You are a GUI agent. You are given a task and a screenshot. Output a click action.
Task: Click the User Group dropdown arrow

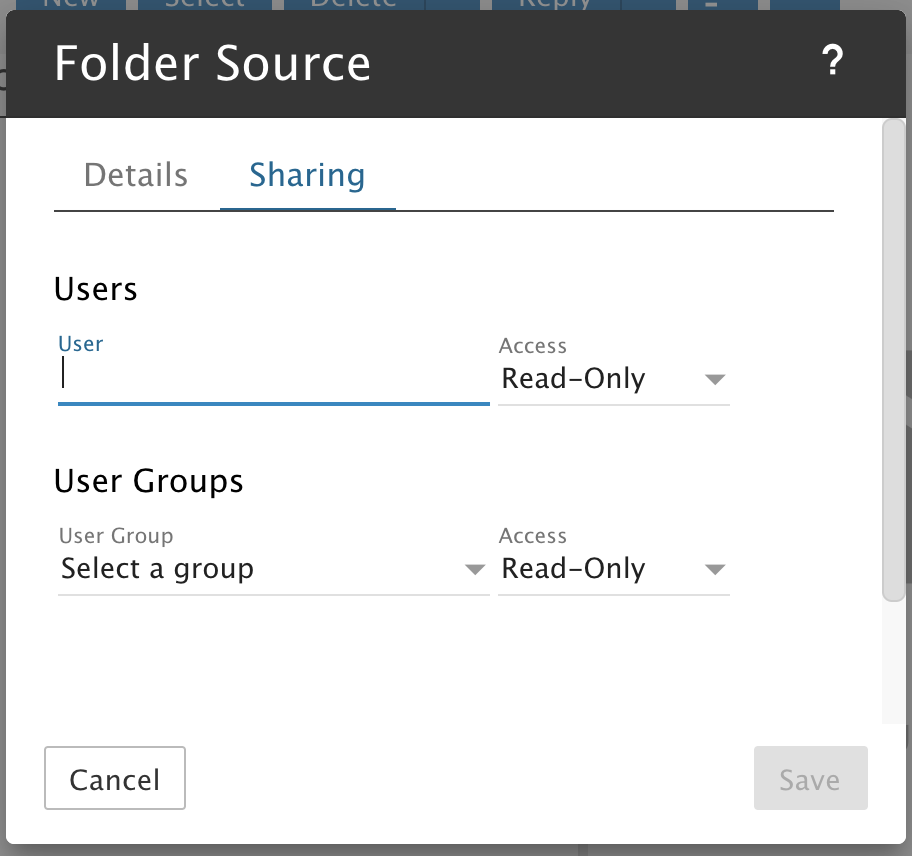[x=474, y=570]
